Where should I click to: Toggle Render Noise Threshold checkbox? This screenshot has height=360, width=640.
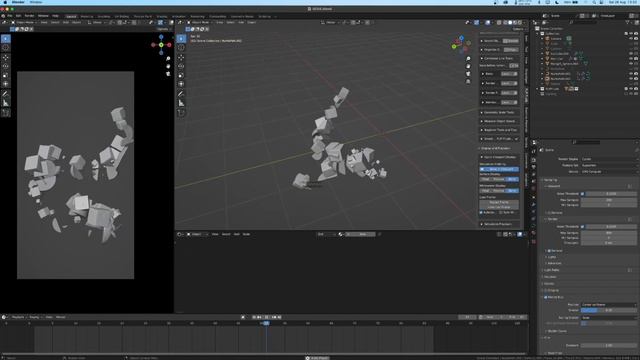coord(582,227)
